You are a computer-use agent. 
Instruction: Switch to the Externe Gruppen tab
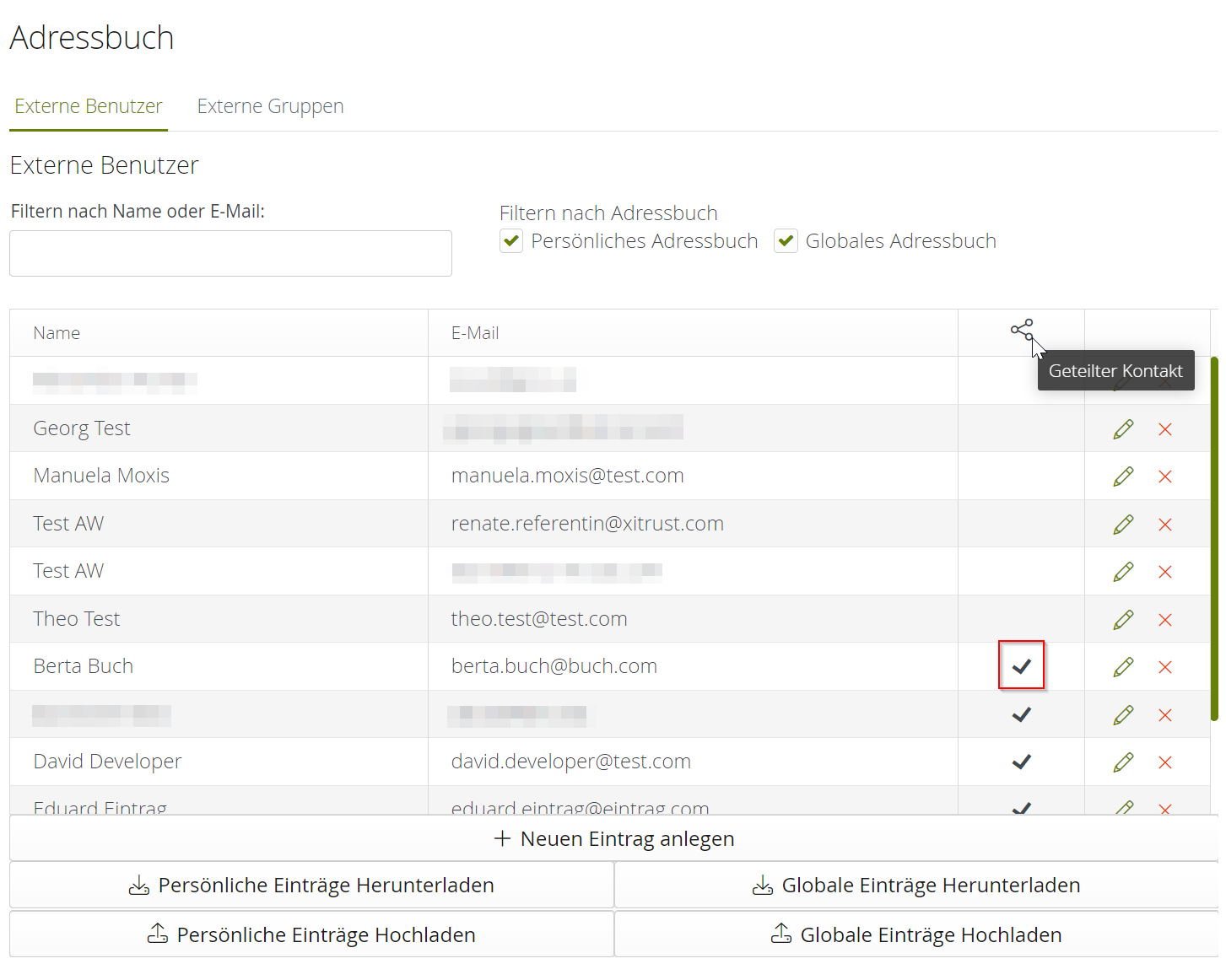click(x=270, y=105)
